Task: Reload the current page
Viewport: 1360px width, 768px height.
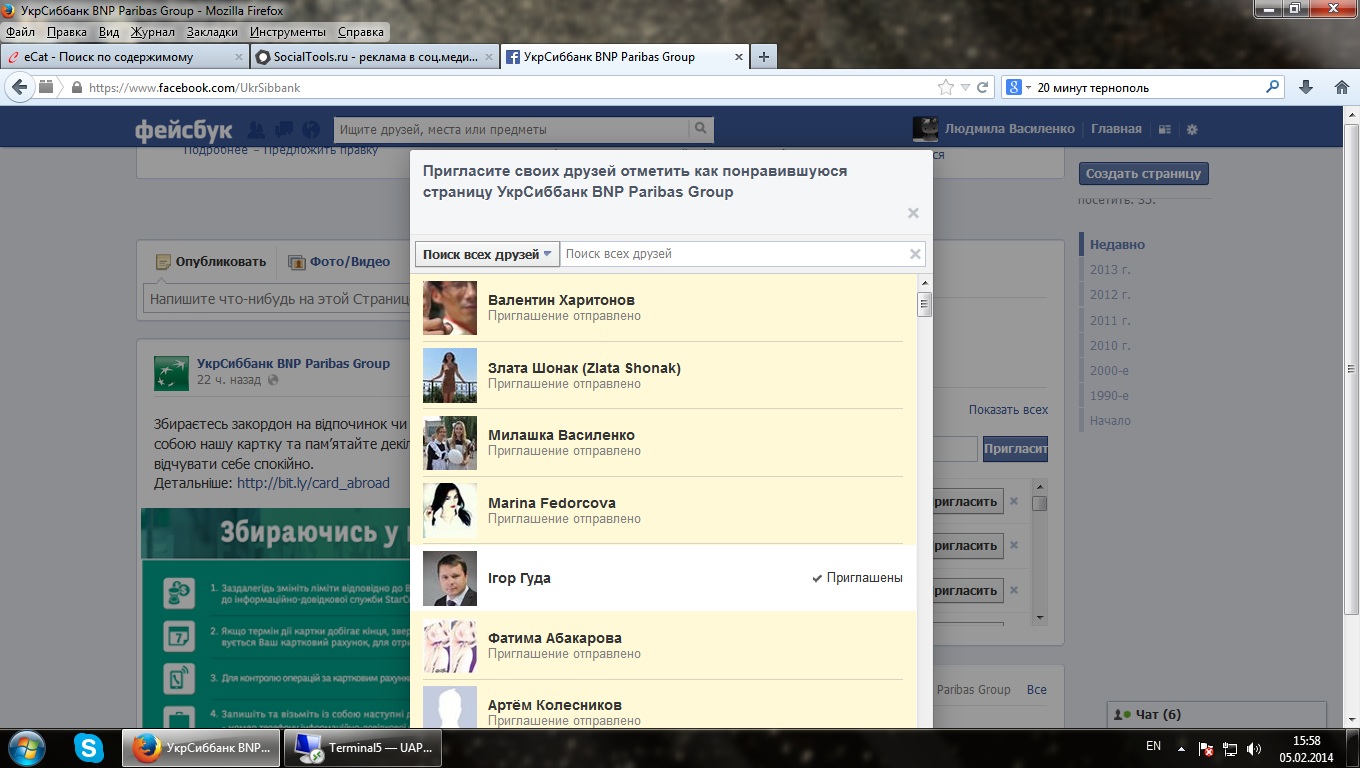Action: [x=982, y=87]
